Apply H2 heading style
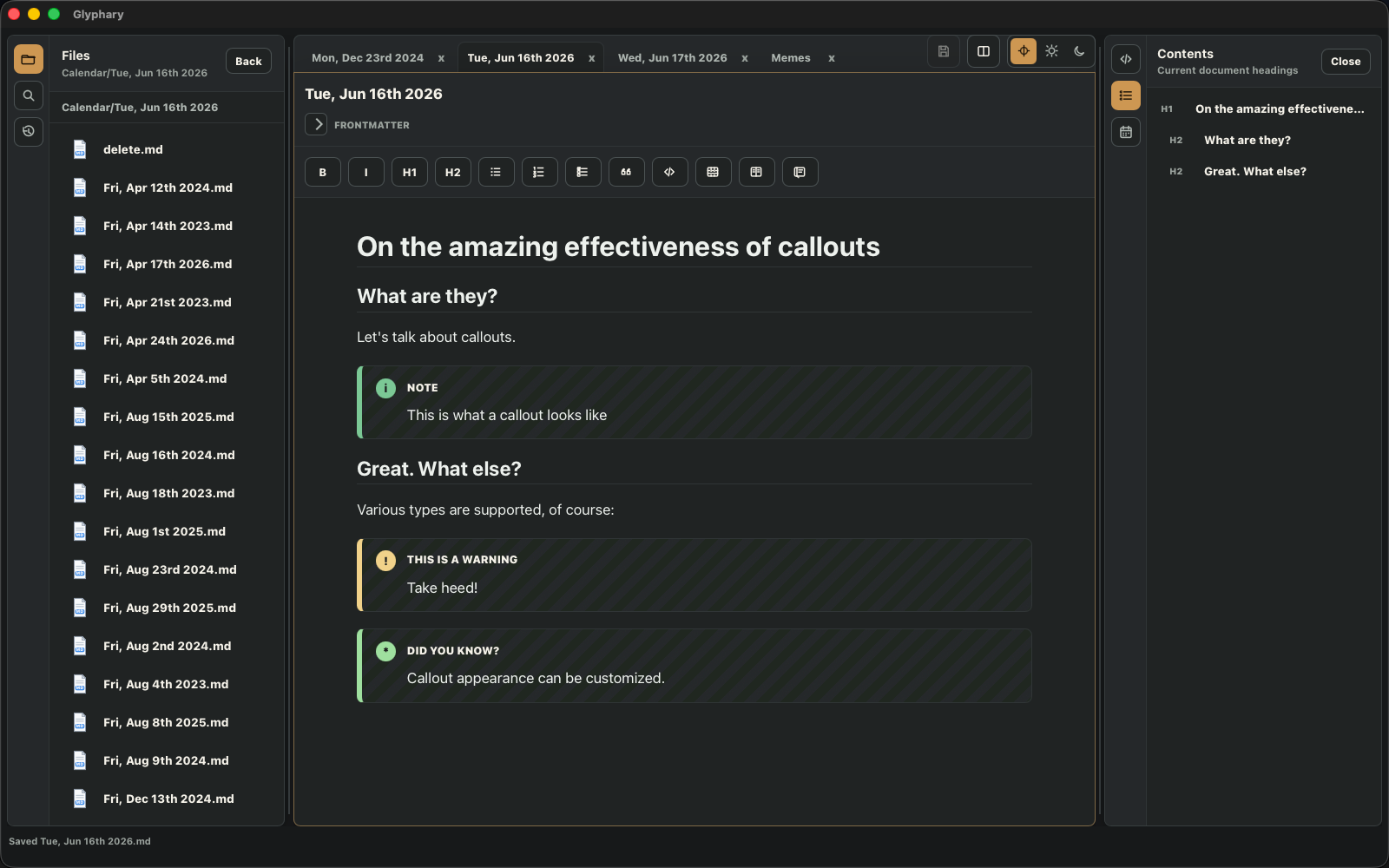Image resolution: width=1389 pixels, height=868 pixels. (x=453, y=172)
